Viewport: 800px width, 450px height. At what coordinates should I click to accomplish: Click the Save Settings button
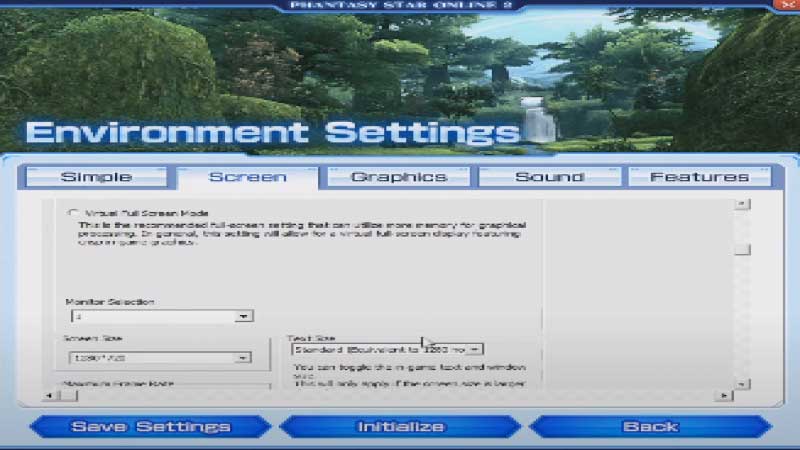(151, 427)
